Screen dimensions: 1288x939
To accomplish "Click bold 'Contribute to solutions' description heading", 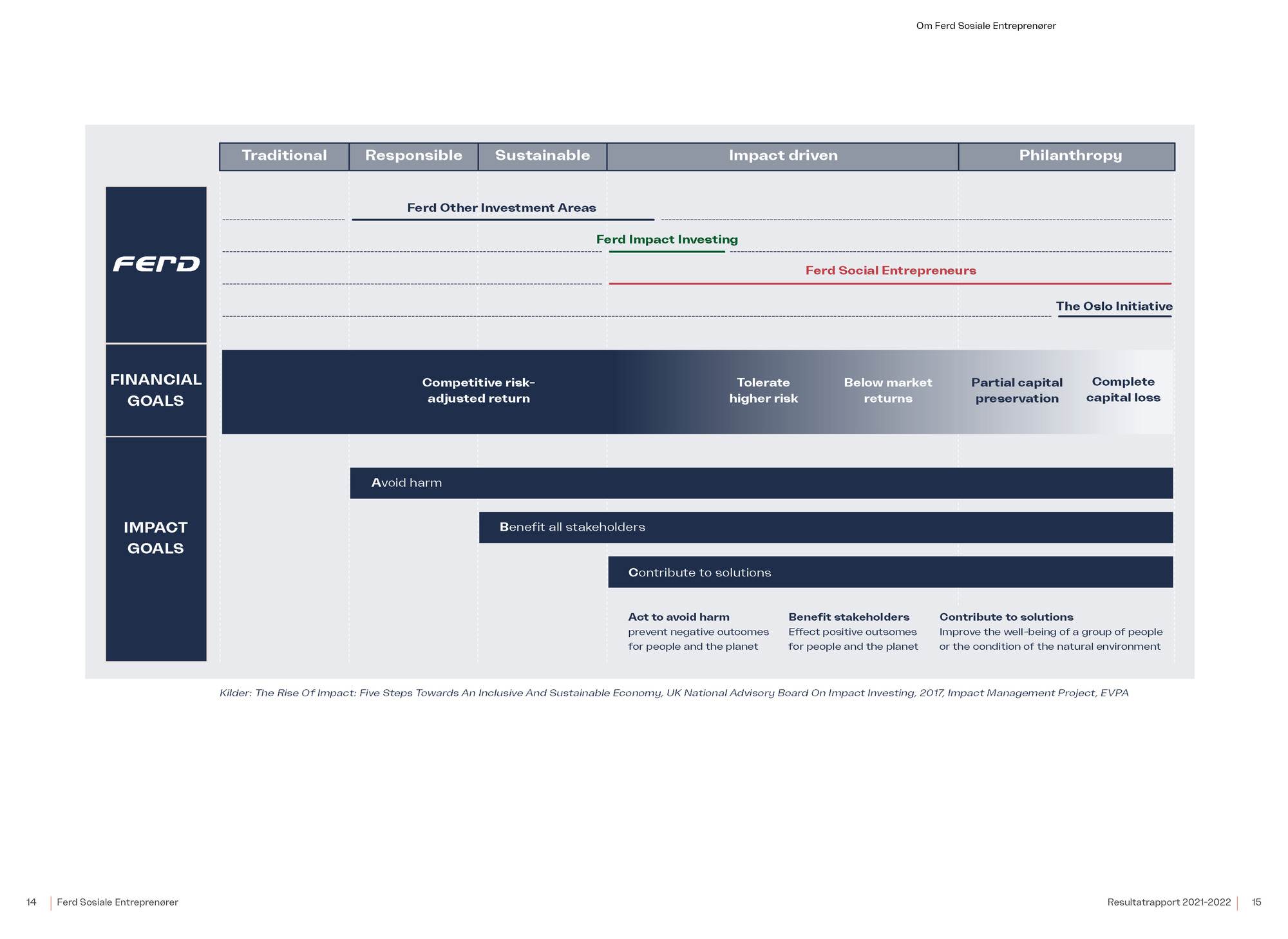I will coord(1006,617).
